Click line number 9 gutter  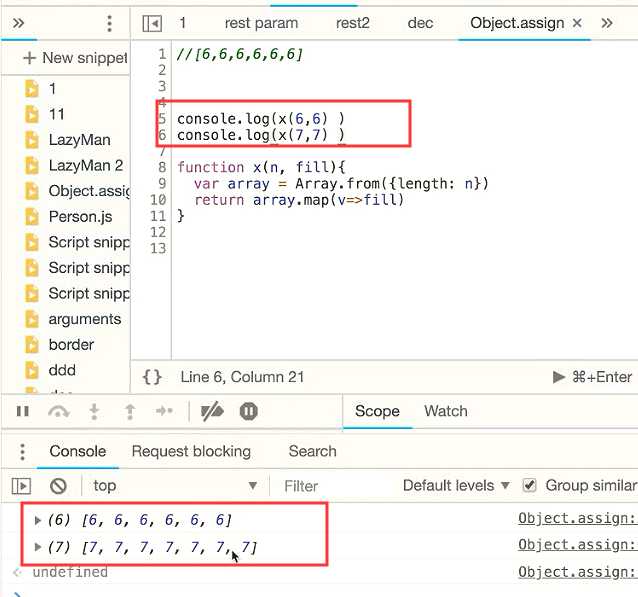coord(162,184)
